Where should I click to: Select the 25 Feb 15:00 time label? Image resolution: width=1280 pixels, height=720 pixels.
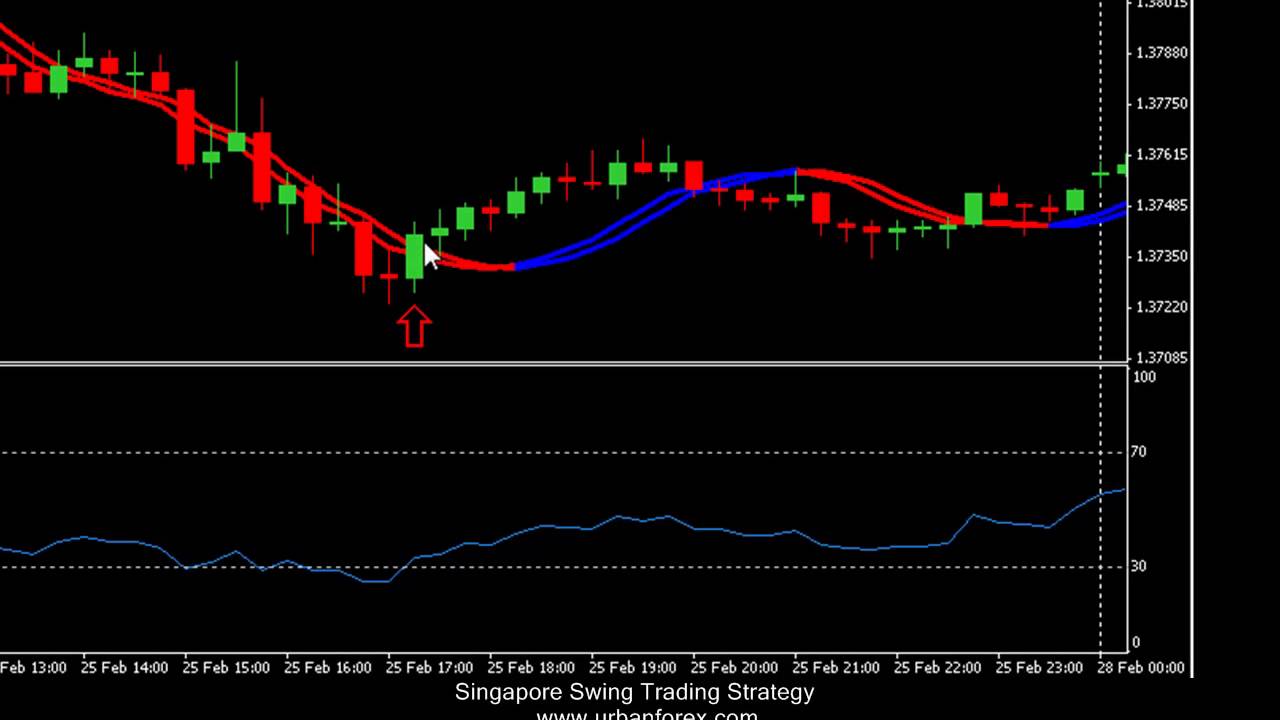[x=226, y=667]
